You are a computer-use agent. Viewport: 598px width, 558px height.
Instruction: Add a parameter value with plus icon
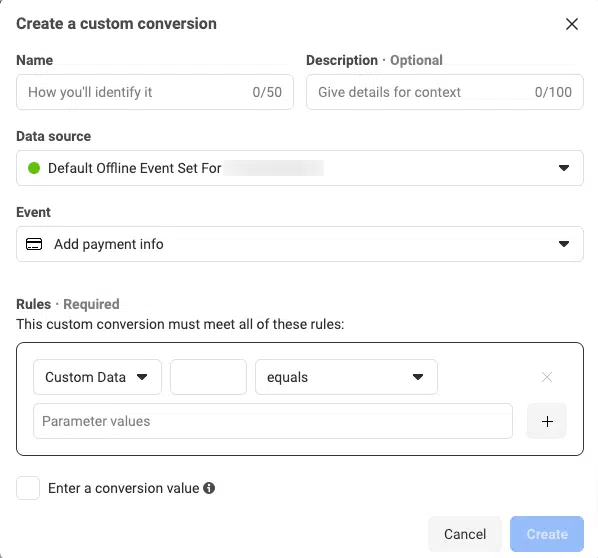click(x=547, y=421)
